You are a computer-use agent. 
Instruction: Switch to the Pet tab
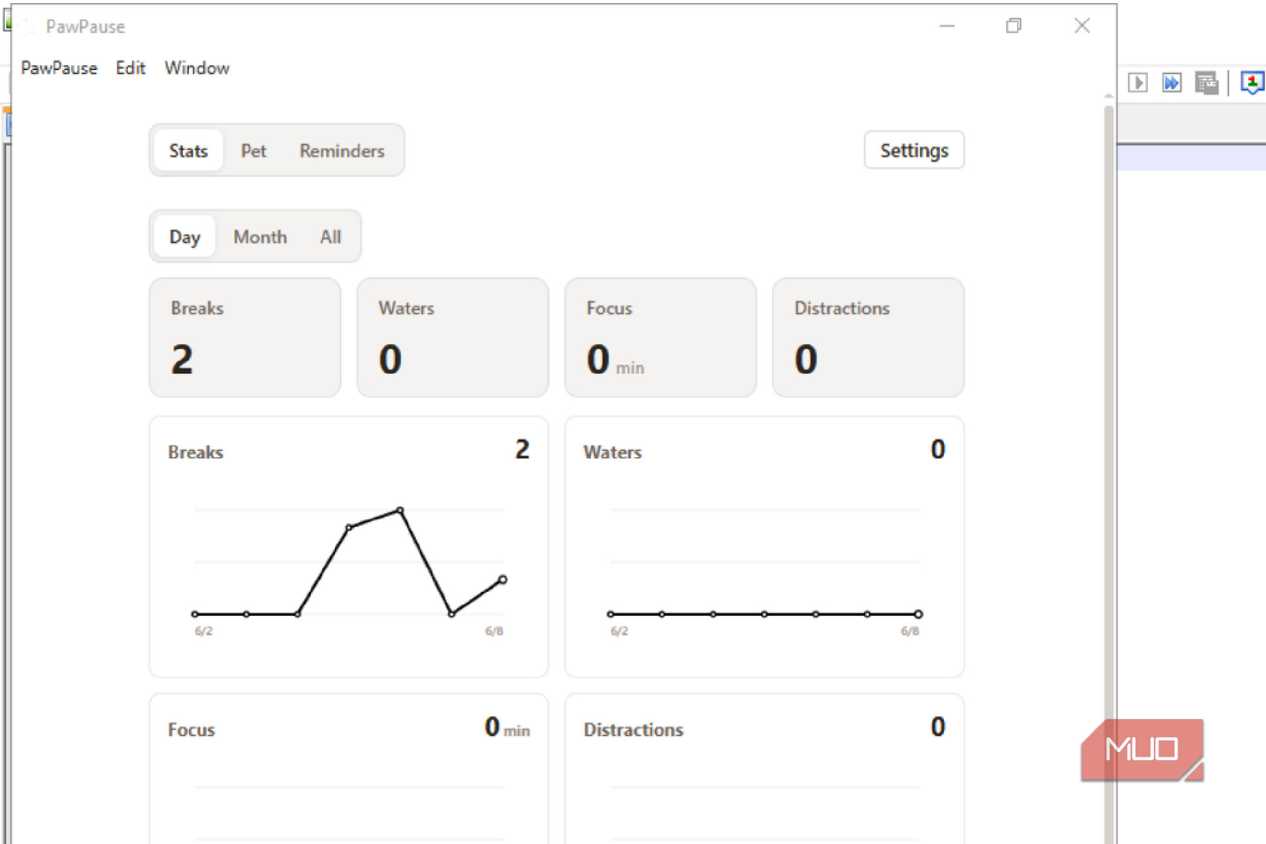[x=254, y=151]
